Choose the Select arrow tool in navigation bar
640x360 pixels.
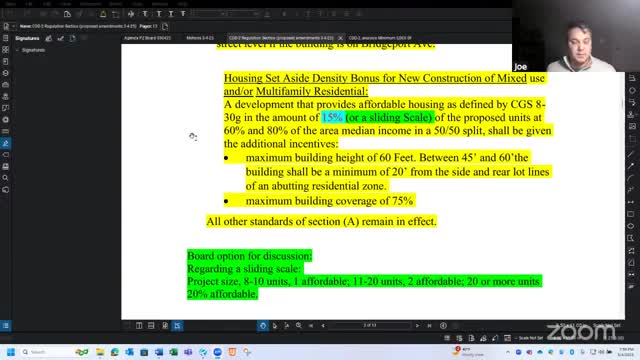[x=275, y=326]
